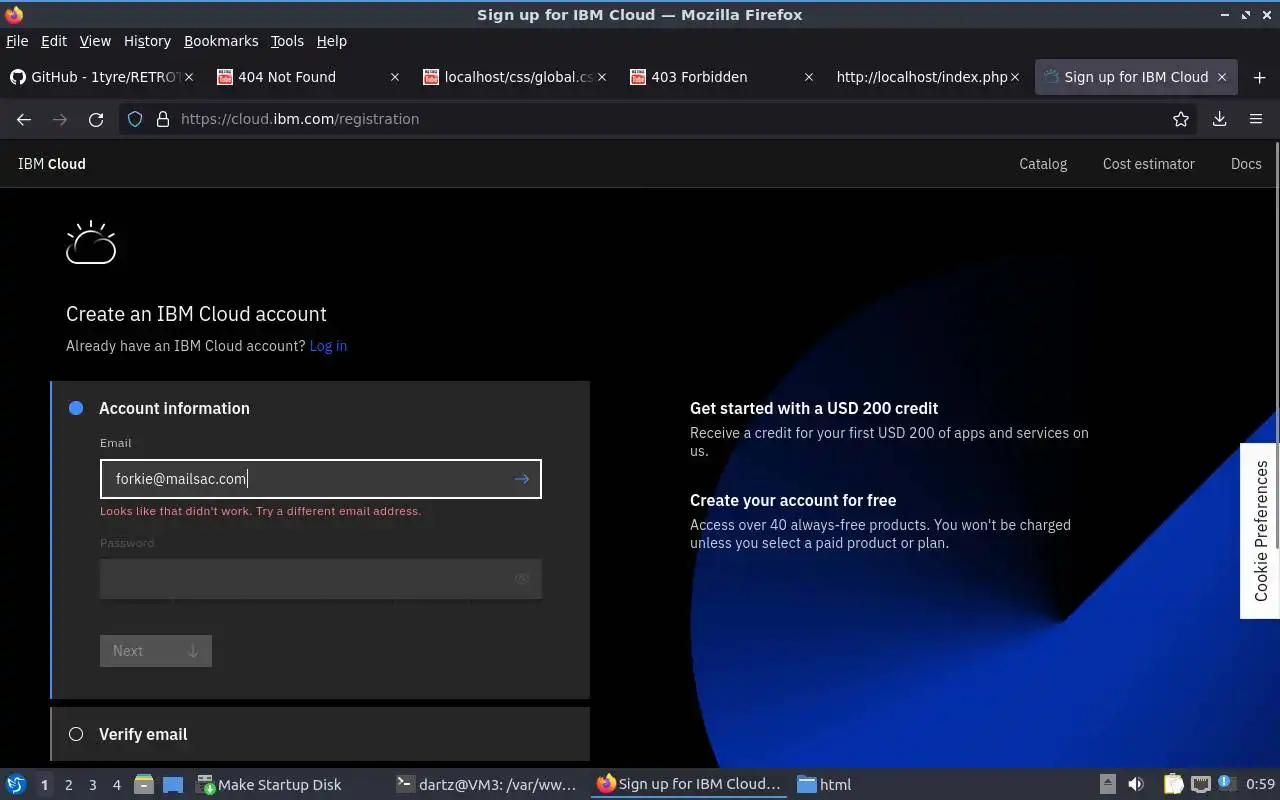Click the Firefox logo in the title bar
Viewport: 1280px width, 800px height.
[13, 14]
